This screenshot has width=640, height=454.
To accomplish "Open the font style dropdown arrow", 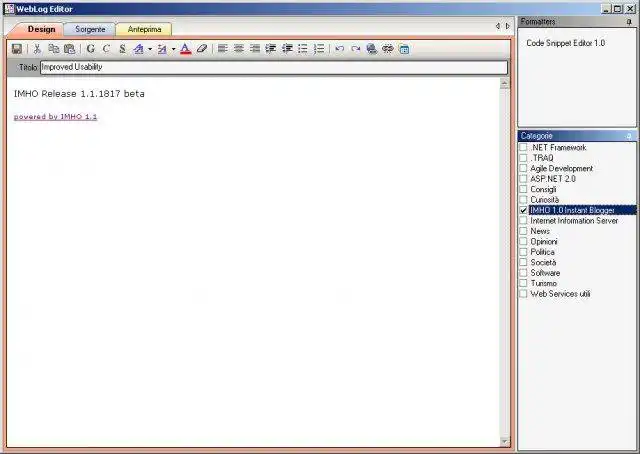I will [x=150, y=49].
